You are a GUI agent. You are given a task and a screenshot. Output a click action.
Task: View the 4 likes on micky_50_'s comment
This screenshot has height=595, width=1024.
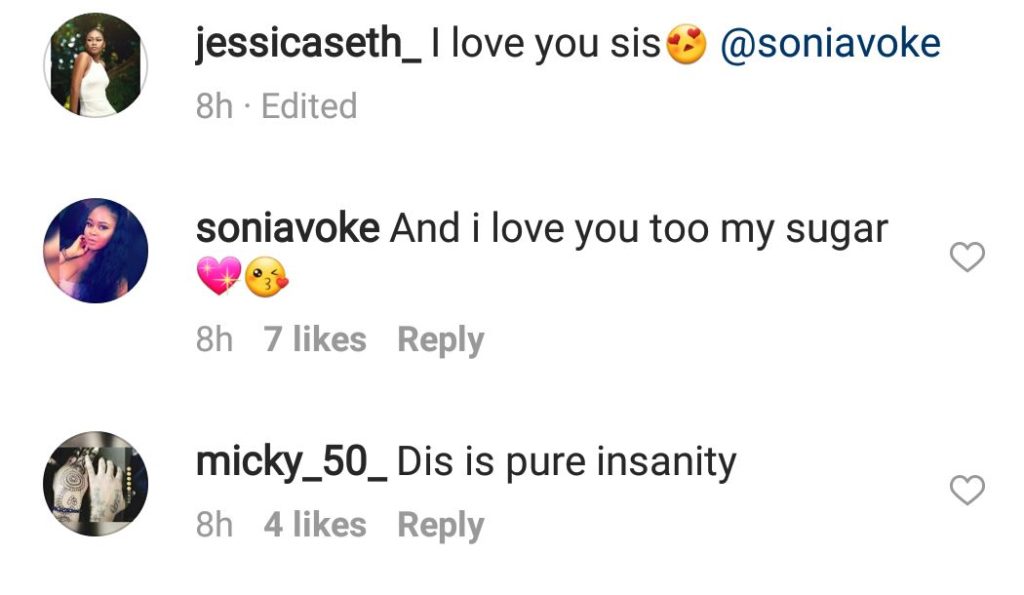pyautogui.click(x=315, y=525)
